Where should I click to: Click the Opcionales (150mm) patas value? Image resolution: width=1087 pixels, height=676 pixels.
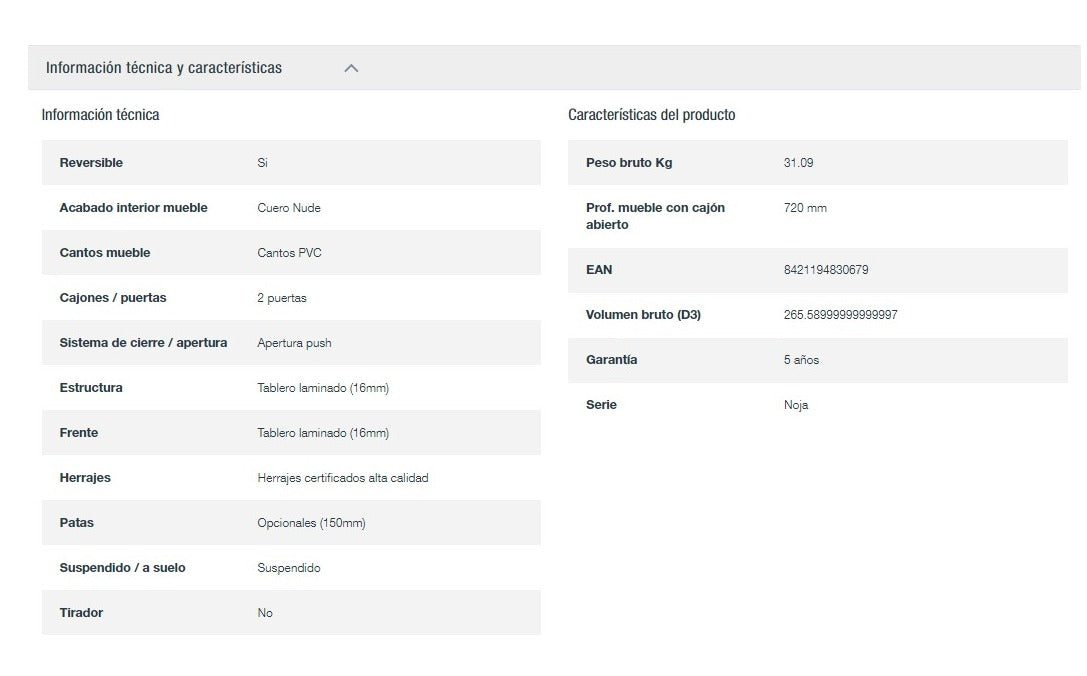pos(311,523)
